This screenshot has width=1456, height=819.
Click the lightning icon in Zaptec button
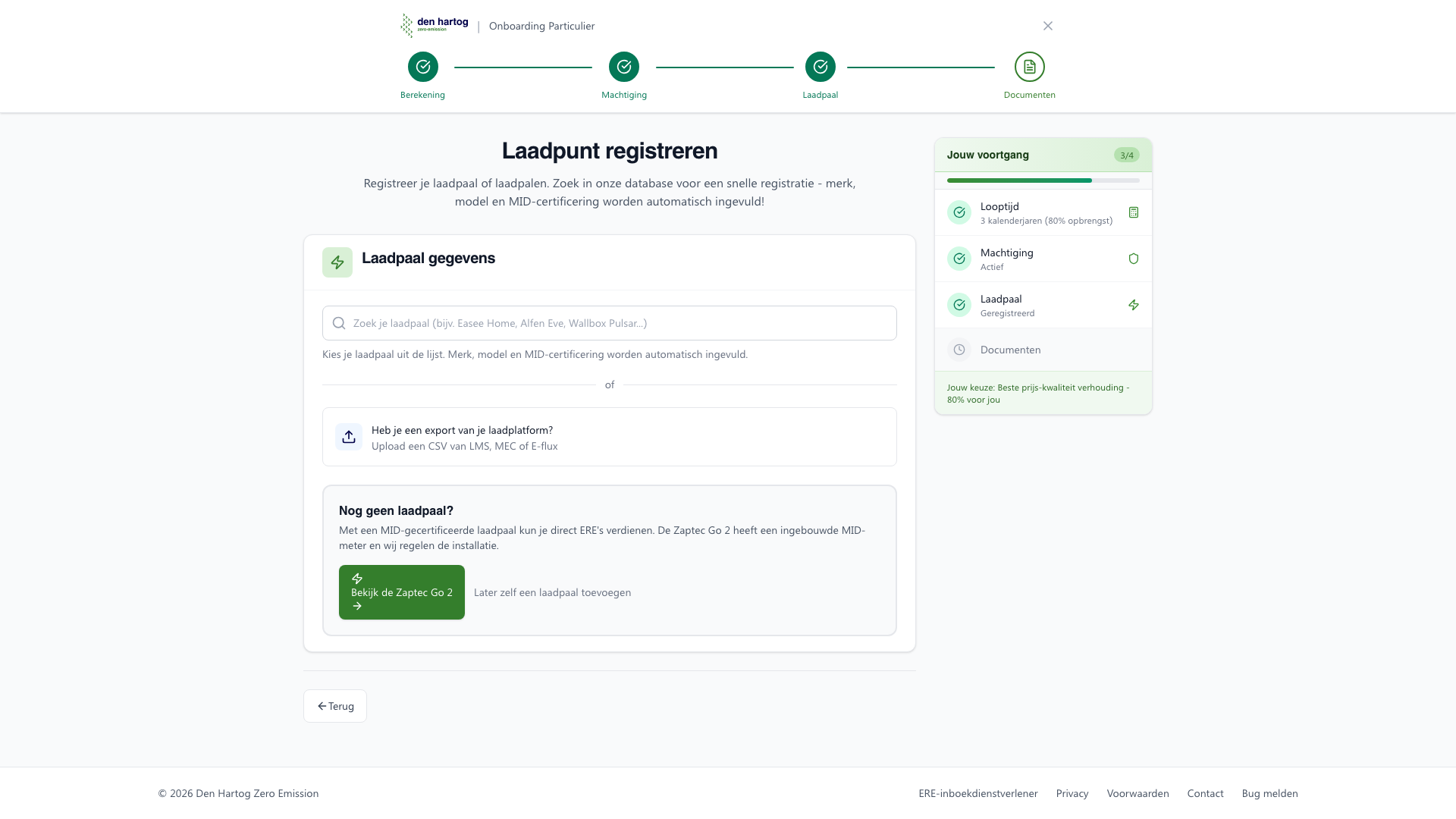click(x=357, y=579)
